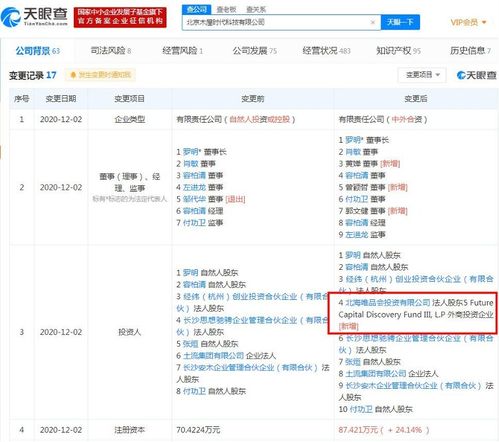Viewport: 499px width, 442px height.
Task: Select the 公司发展 75 tab
Action: coord(254,51)
